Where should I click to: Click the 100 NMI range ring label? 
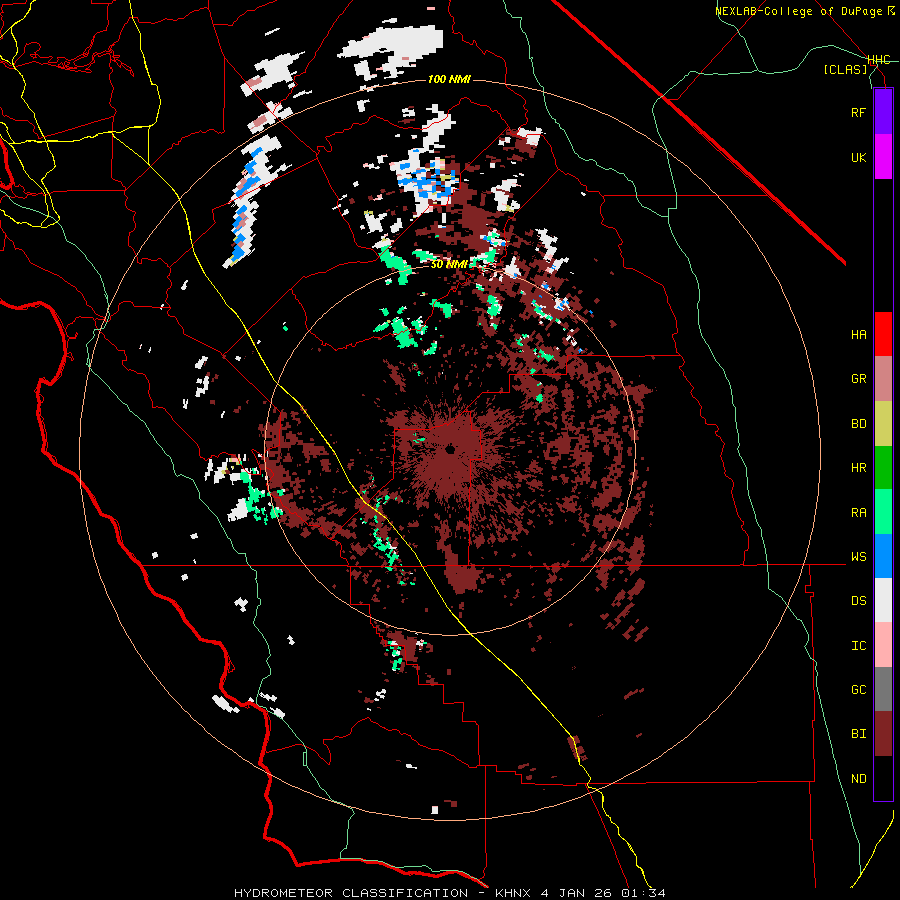(x=449, y=79)
